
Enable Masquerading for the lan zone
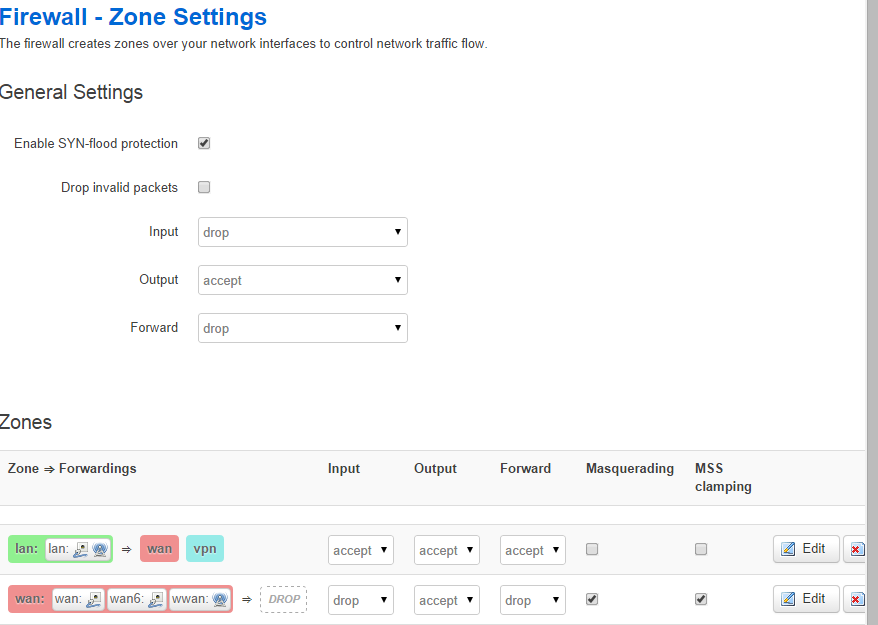[x=592, y=549]
